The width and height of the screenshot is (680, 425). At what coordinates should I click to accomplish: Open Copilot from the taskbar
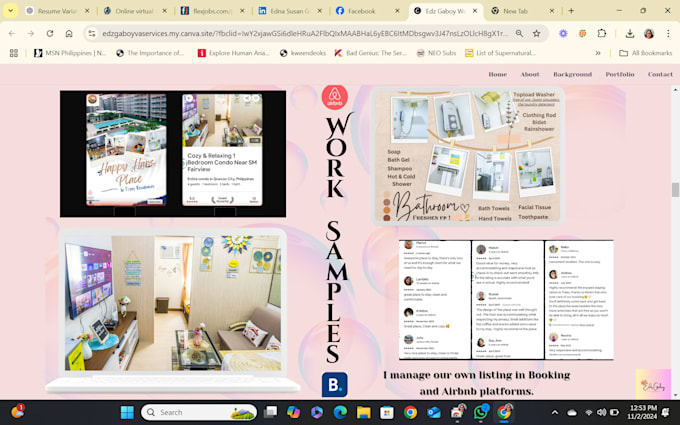pos(293,412)
